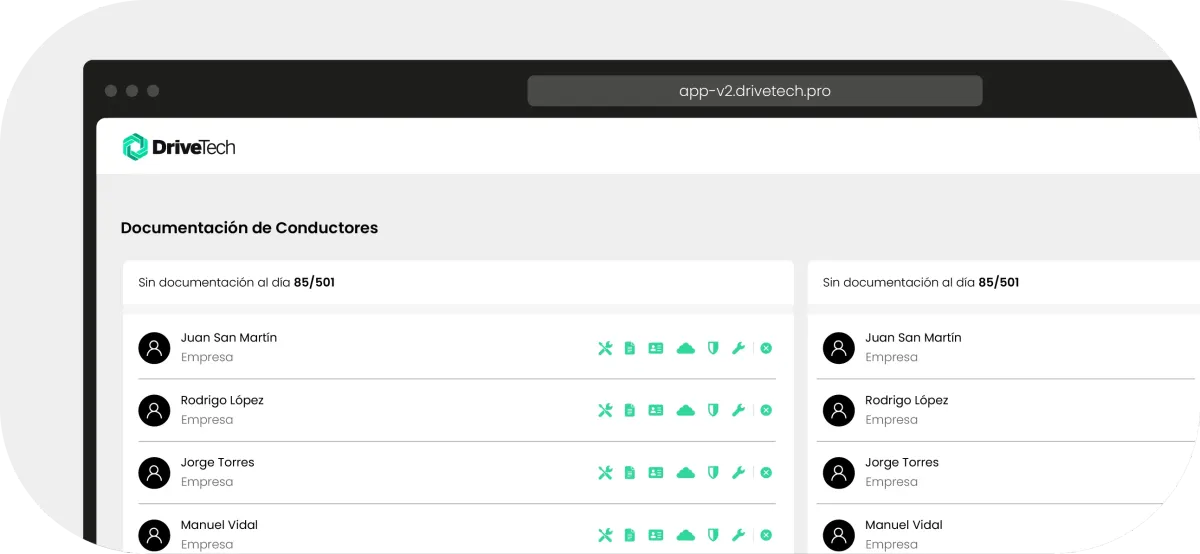Click the DriveTech logo in the header
Screen dimensions: 1200x554
[179, 147]
